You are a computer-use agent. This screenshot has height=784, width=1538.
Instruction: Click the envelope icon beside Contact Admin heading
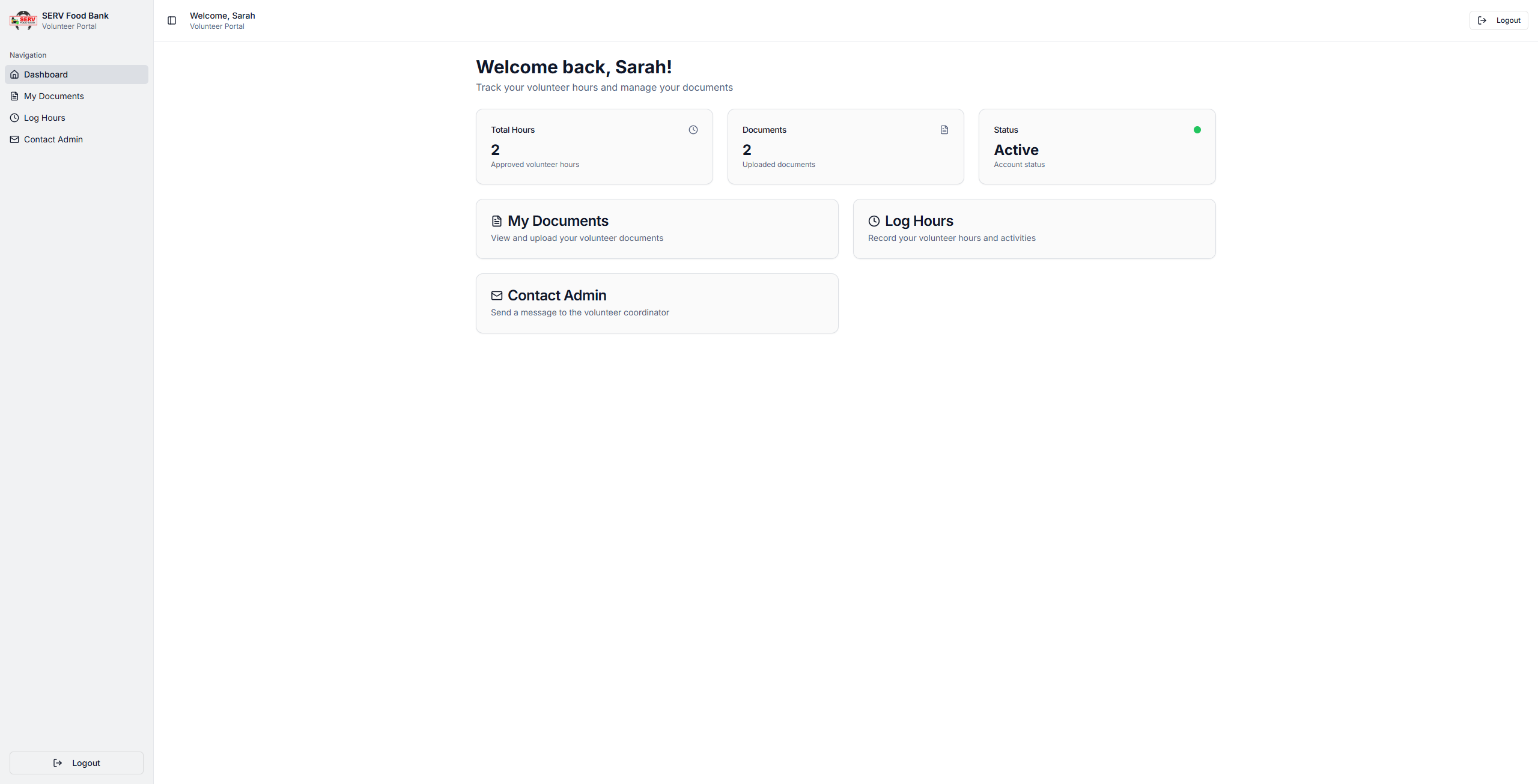(x=496, y=296)
